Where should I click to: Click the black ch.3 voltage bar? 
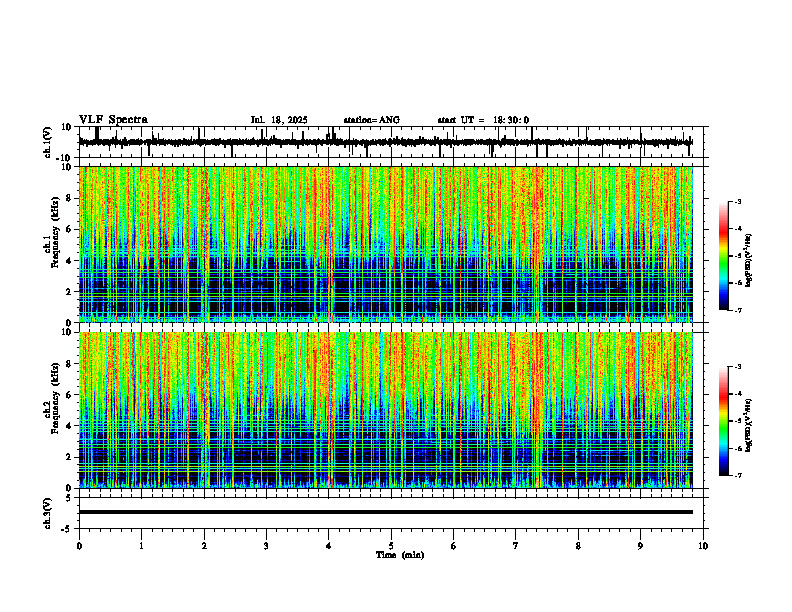[x=385, y=512]
